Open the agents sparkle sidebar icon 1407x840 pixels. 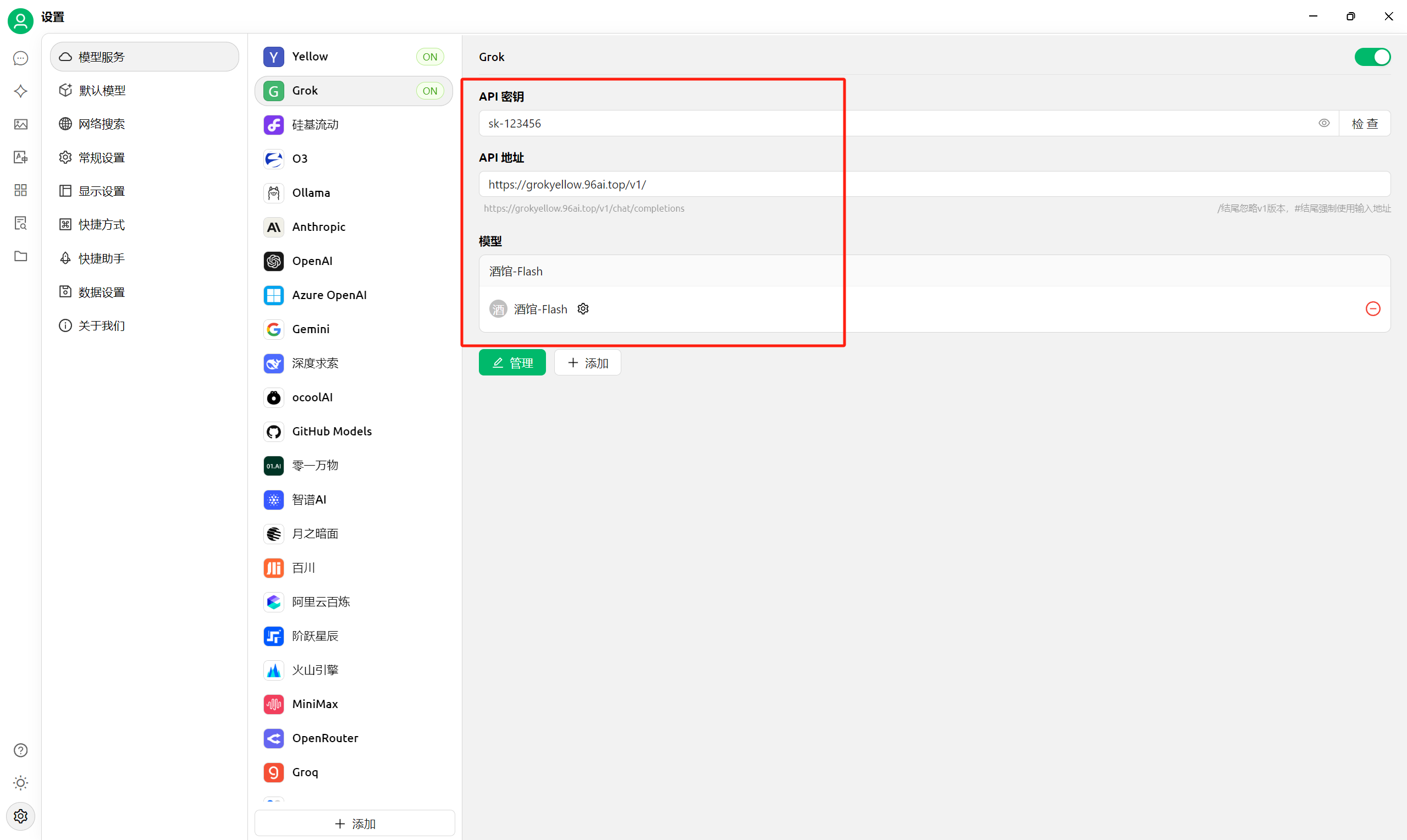(20, 91)
